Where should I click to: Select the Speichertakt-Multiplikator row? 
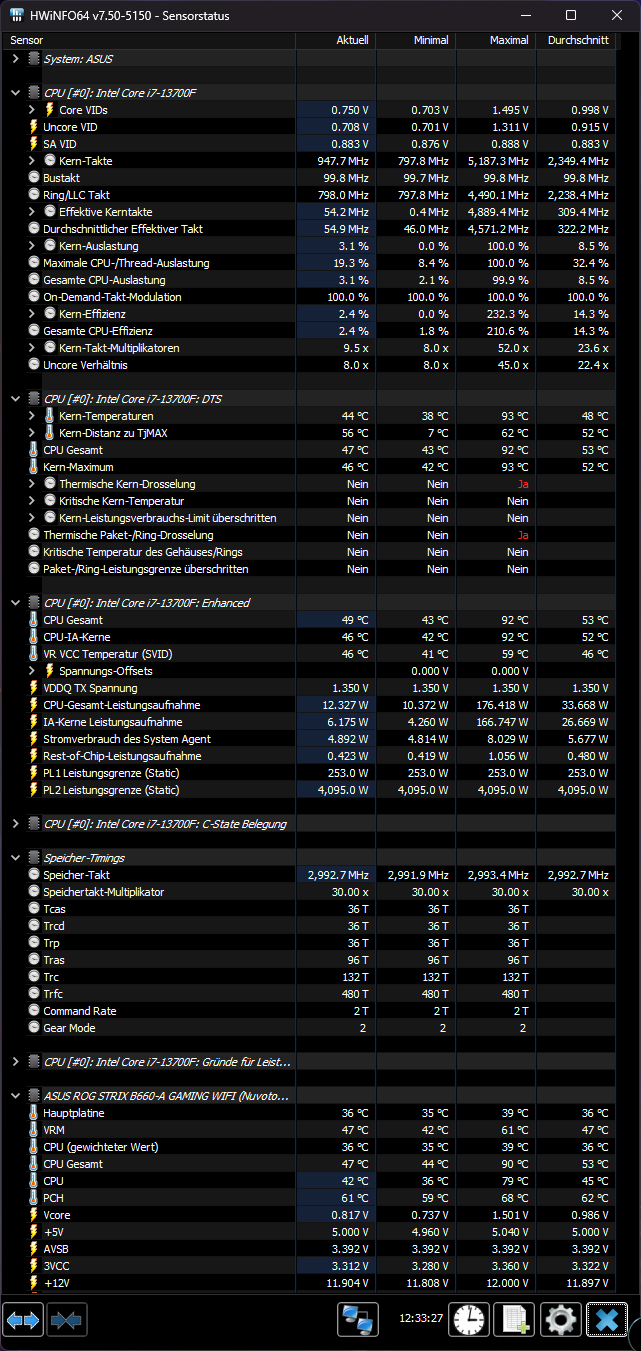click(309, 892)
